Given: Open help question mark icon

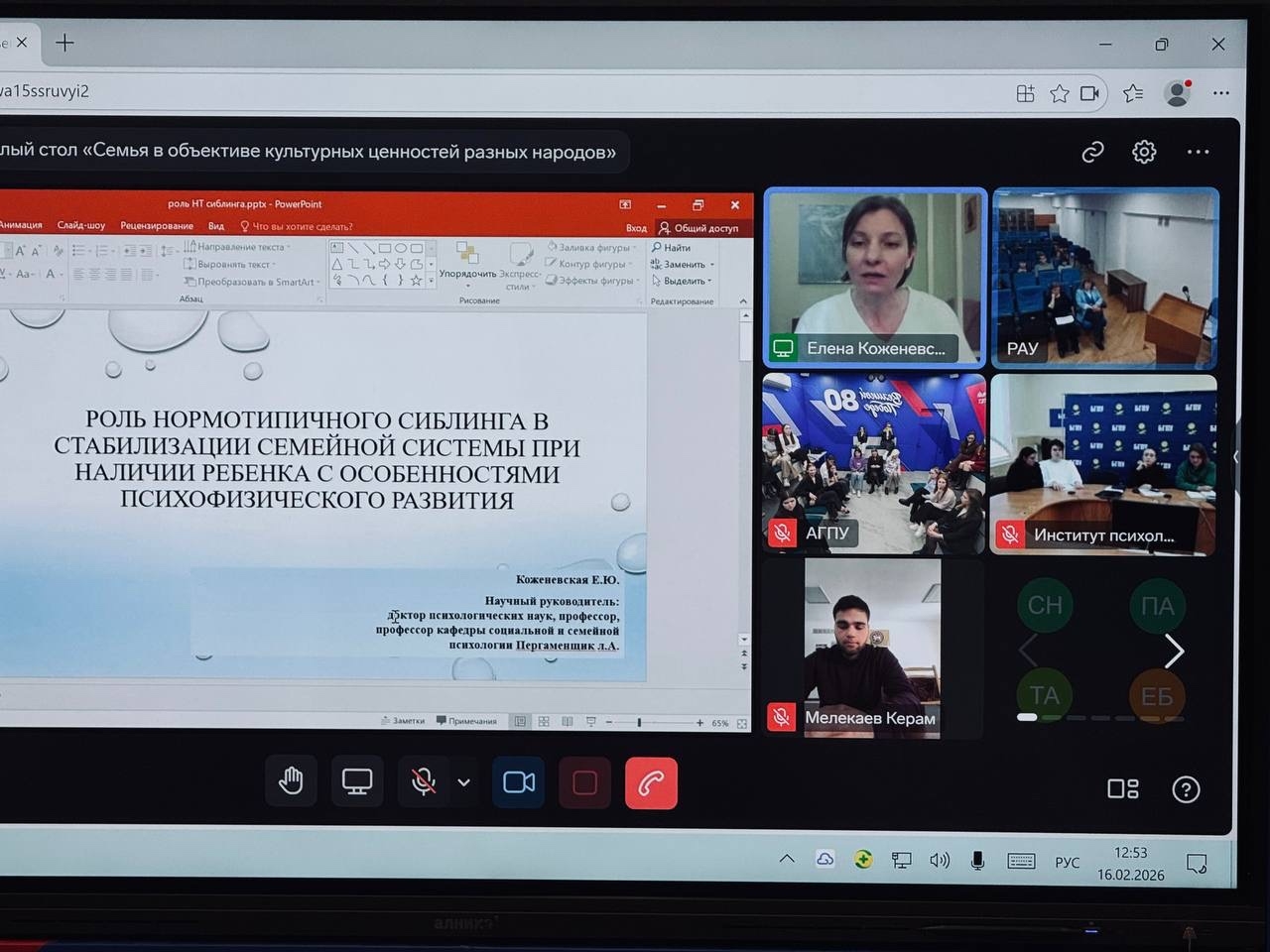Looking at the screenshot, I should click(1186, 789).
